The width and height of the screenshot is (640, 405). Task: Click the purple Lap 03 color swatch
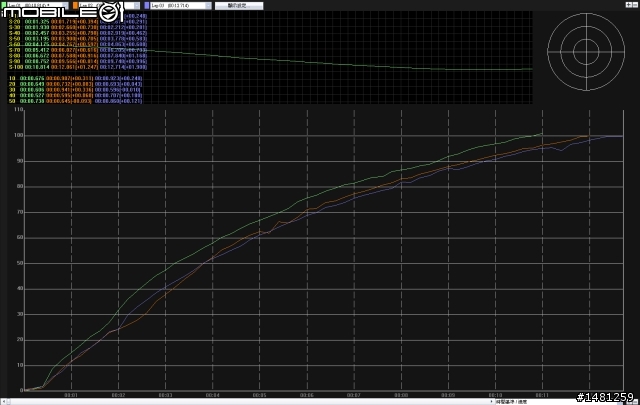pos(147,6)
